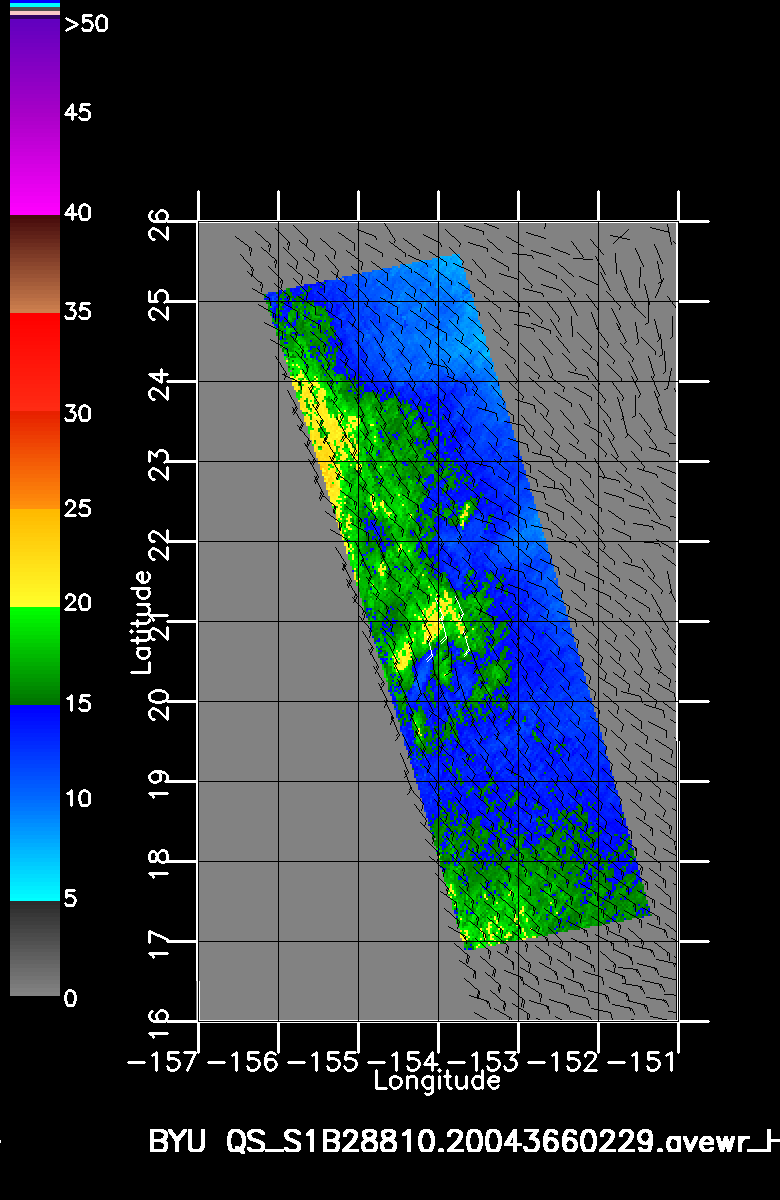
Task: Select the green 15–20 legend band
Action: pyautogui.click(x=34, y=656)
